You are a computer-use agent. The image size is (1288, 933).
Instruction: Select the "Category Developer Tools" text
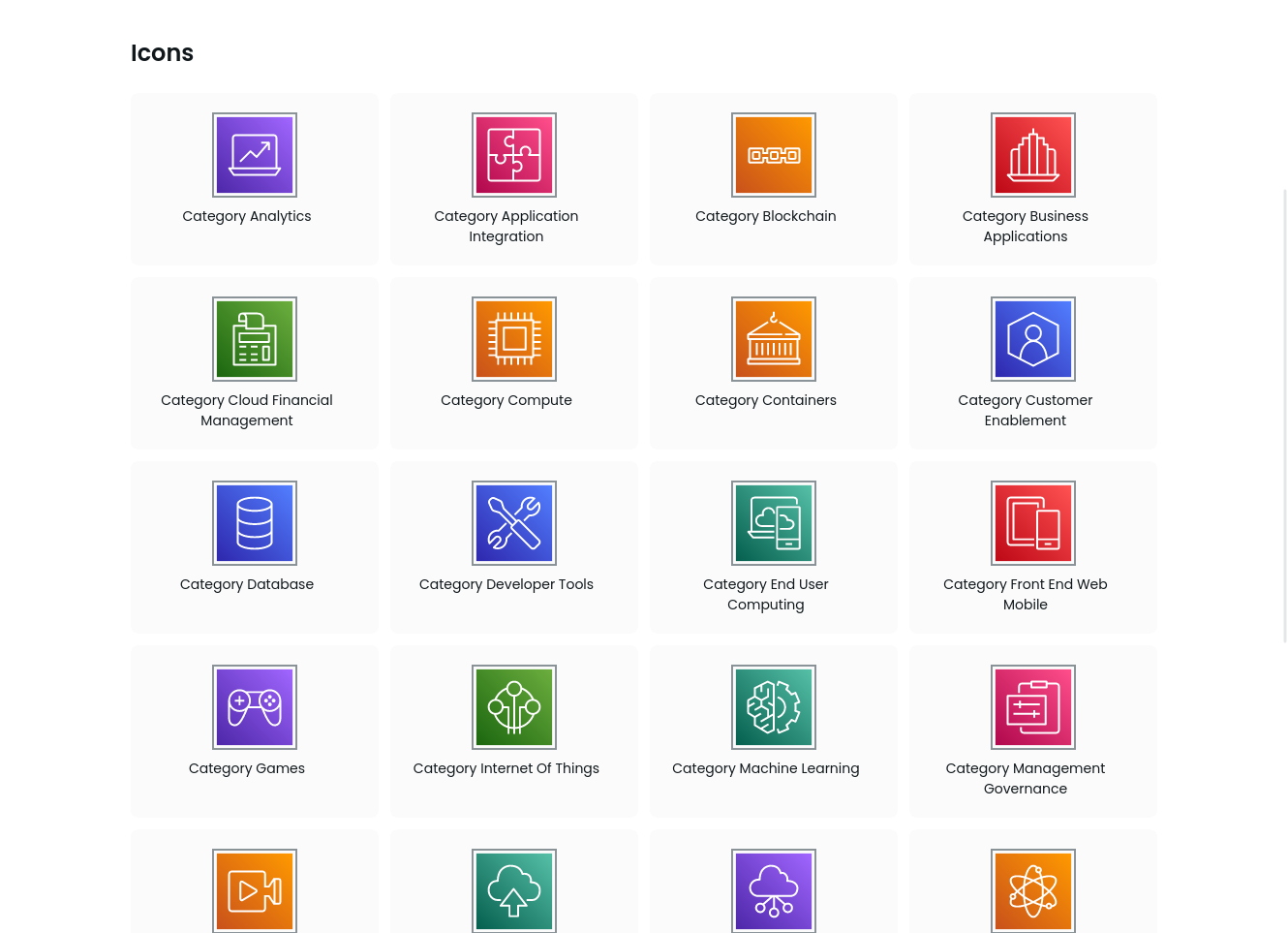[x=506, y=584]
